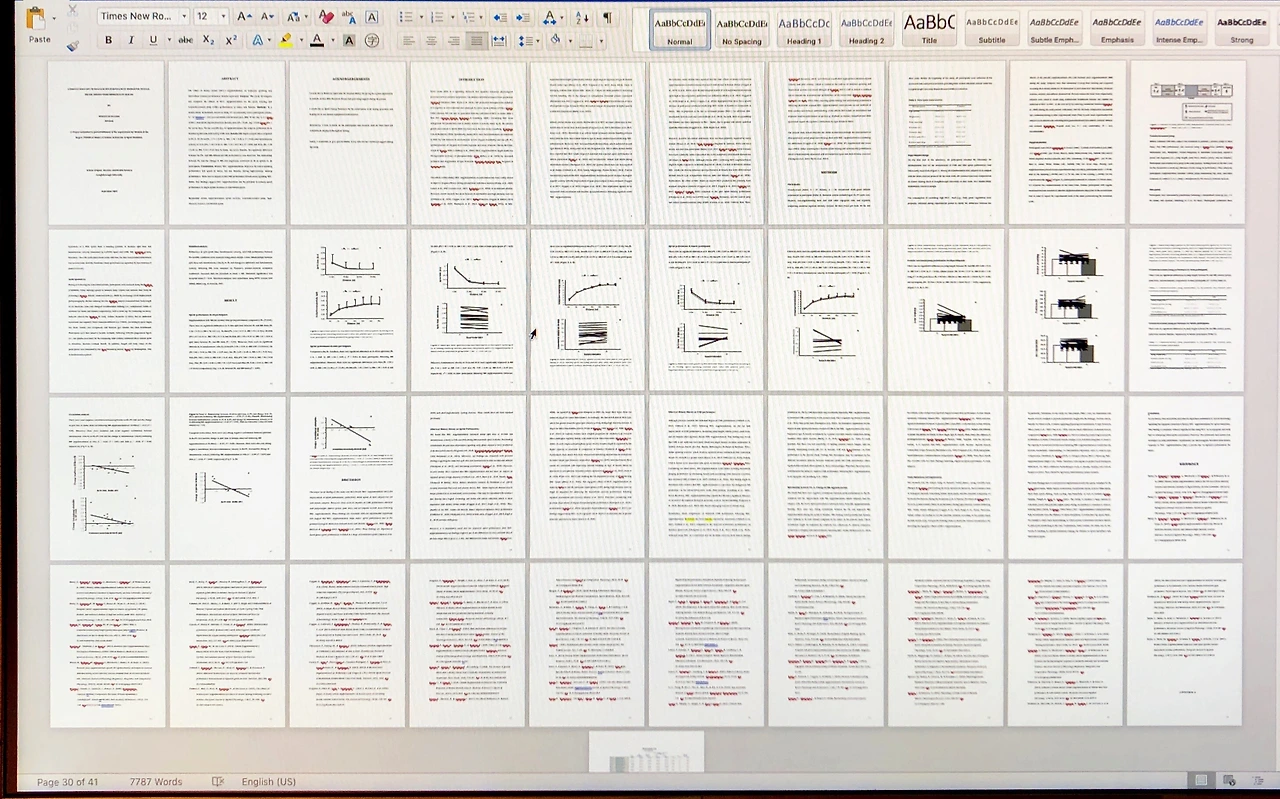Toggle Italic formatting
Screen dimensions: 1280x799
(131, 40)
